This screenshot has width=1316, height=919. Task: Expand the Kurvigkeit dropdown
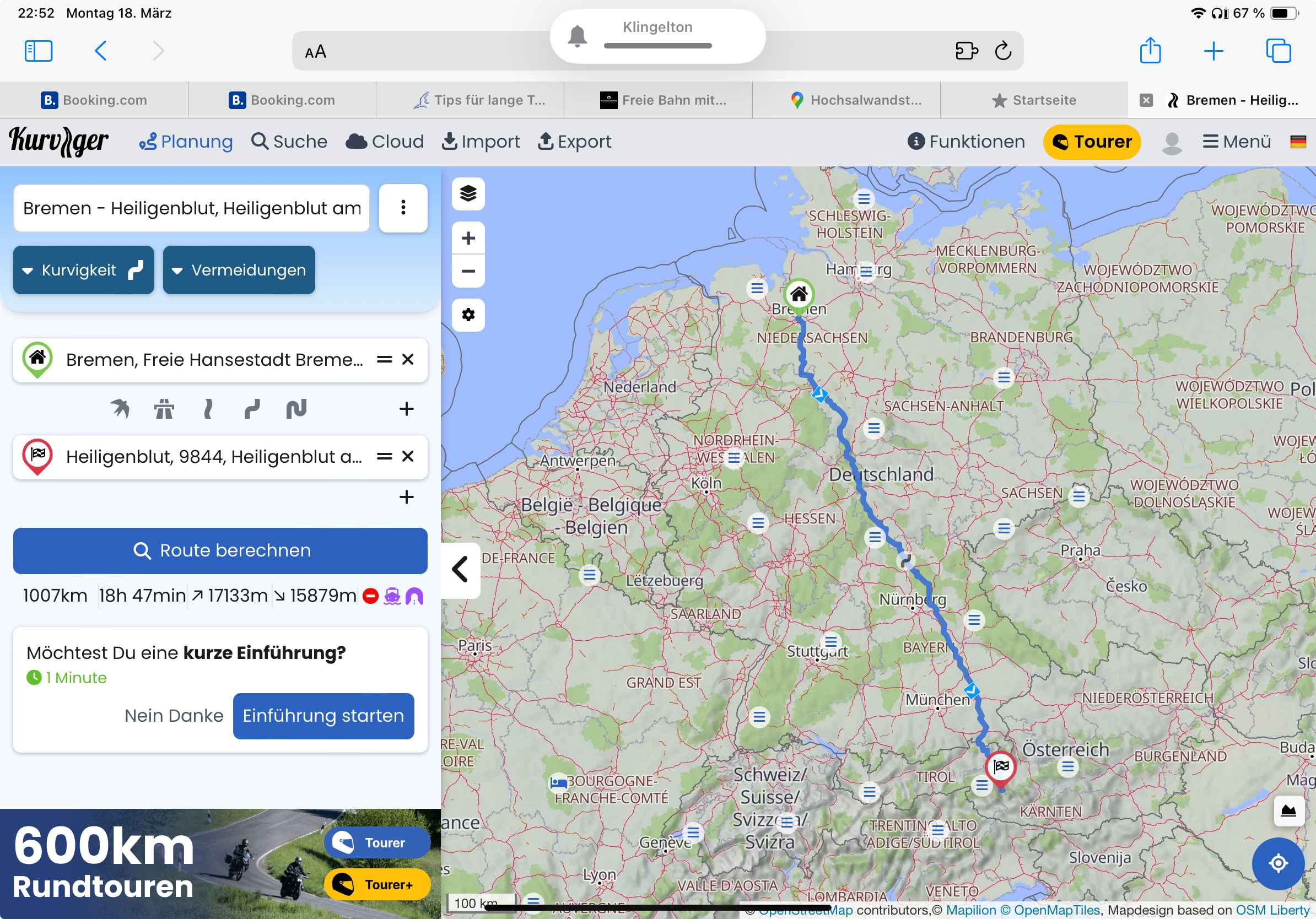pyautogui.click(x=84, y=270)
